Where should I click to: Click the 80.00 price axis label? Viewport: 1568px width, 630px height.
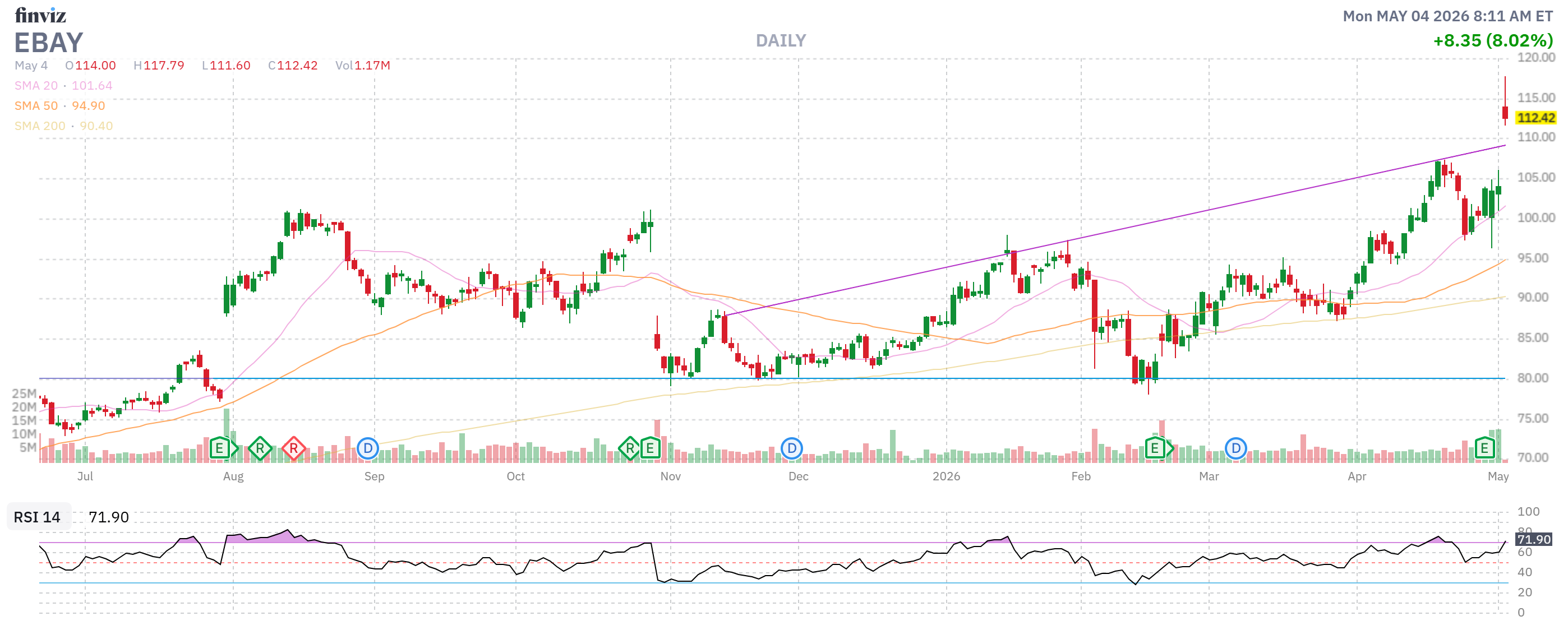click(x=1533, y=378)
